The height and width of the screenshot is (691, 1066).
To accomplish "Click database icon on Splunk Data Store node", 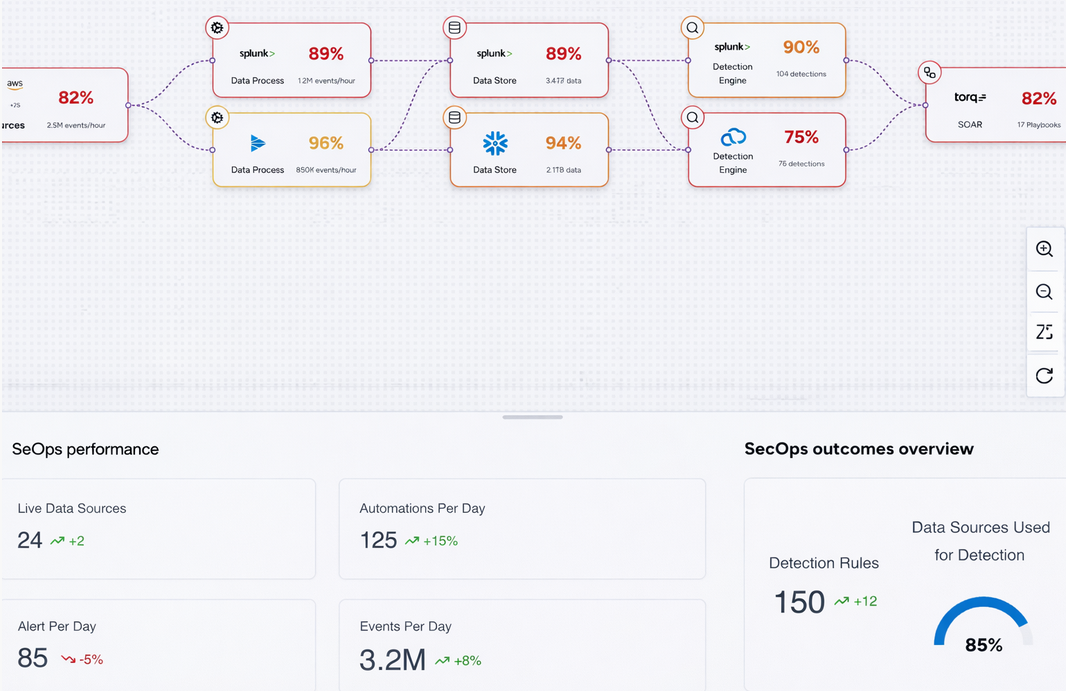I will click(x=455, y=28).
